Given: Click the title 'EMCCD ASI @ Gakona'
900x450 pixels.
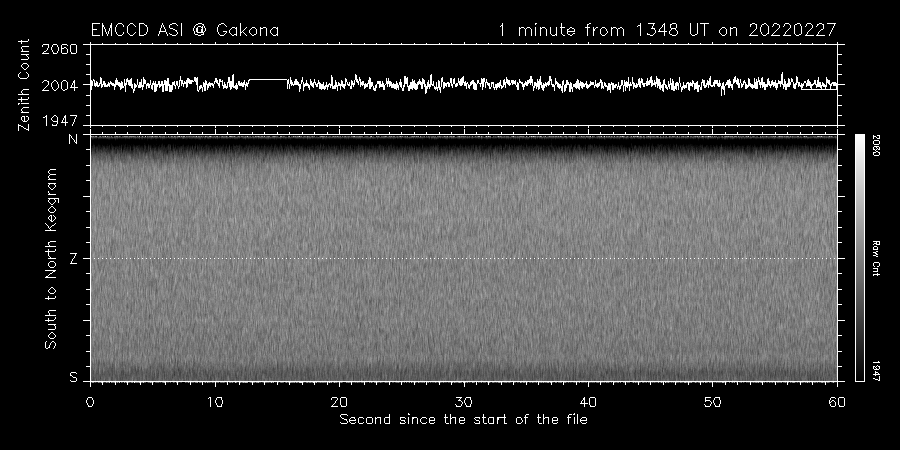Looking at the screenshot, I should 185,30.
